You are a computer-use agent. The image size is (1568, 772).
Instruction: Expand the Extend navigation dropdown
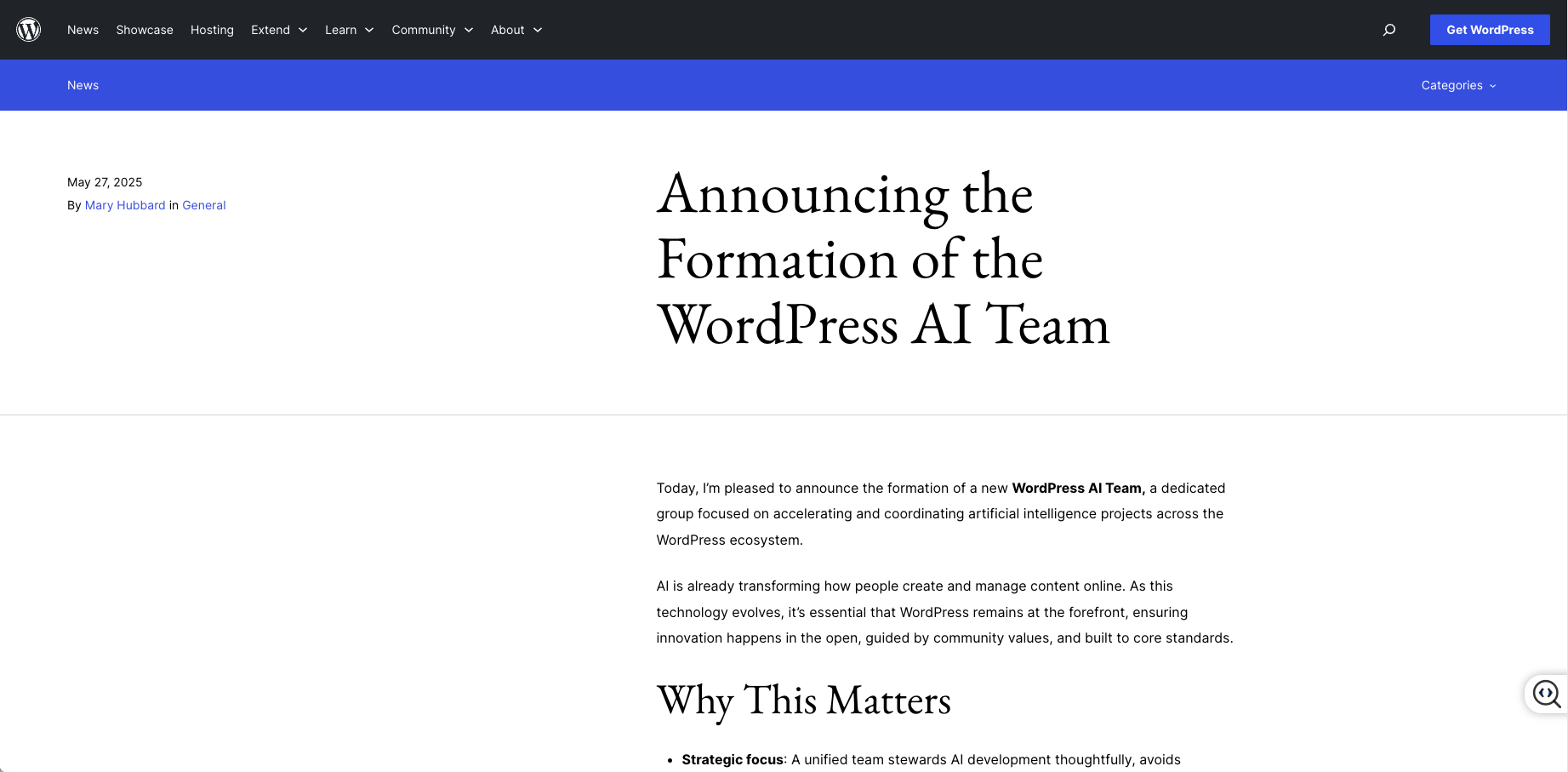[279, 30]
